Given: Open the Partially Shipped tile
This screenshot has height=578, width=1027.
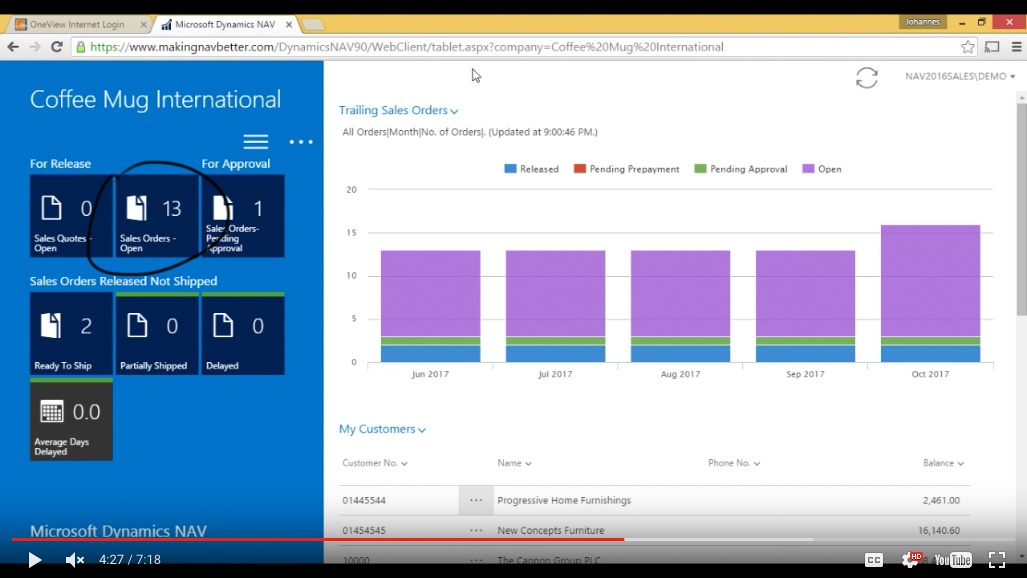Looking at the screenshot, I should tap(157, 334).
